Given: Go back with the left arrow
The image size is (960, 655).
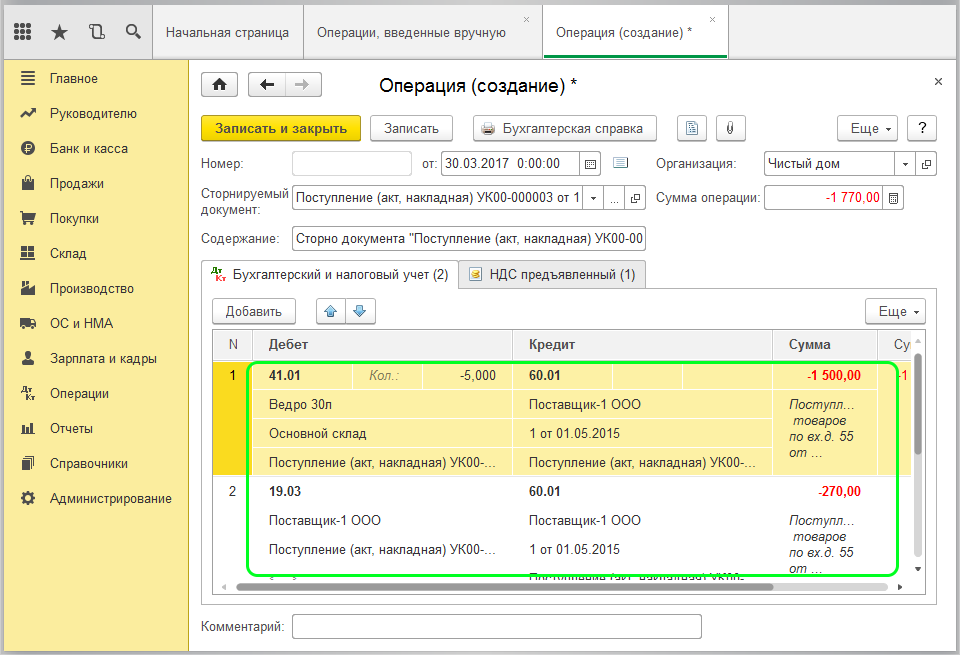Looking at the screenshot, I should pyautogui.click(x=267, y=85).
